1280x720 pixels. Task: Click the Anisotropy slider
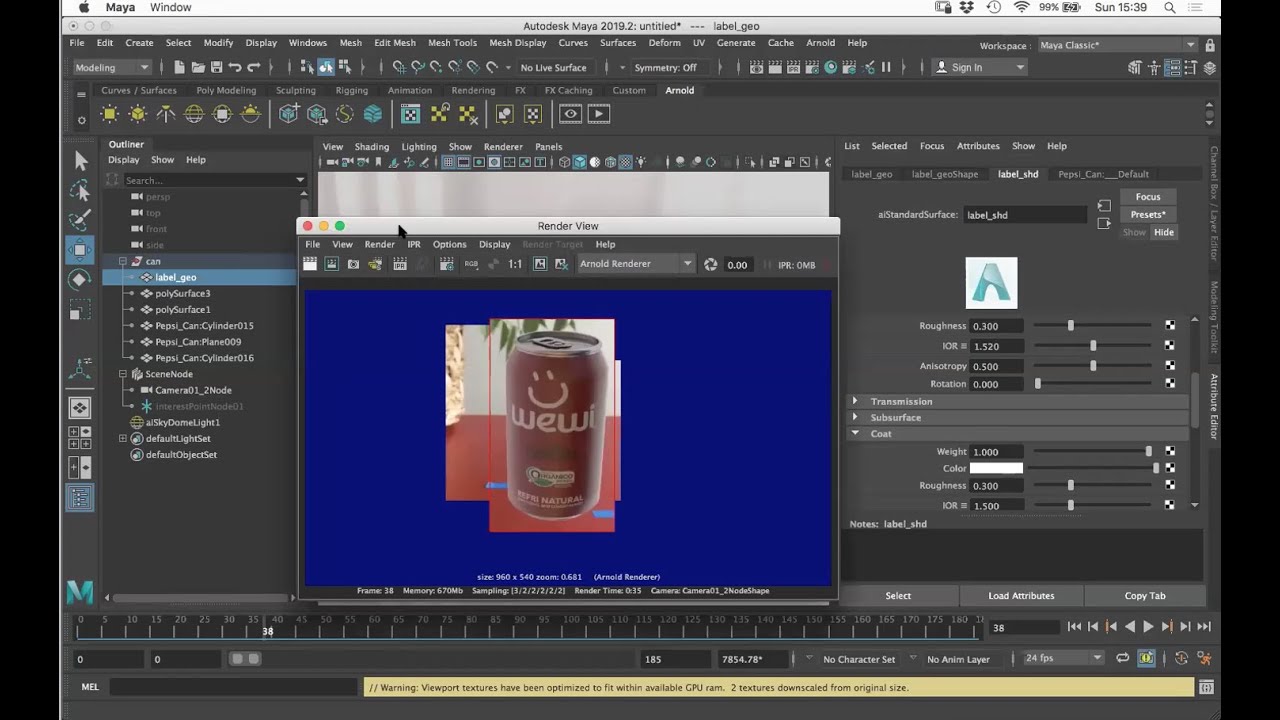pos(1093,366)
